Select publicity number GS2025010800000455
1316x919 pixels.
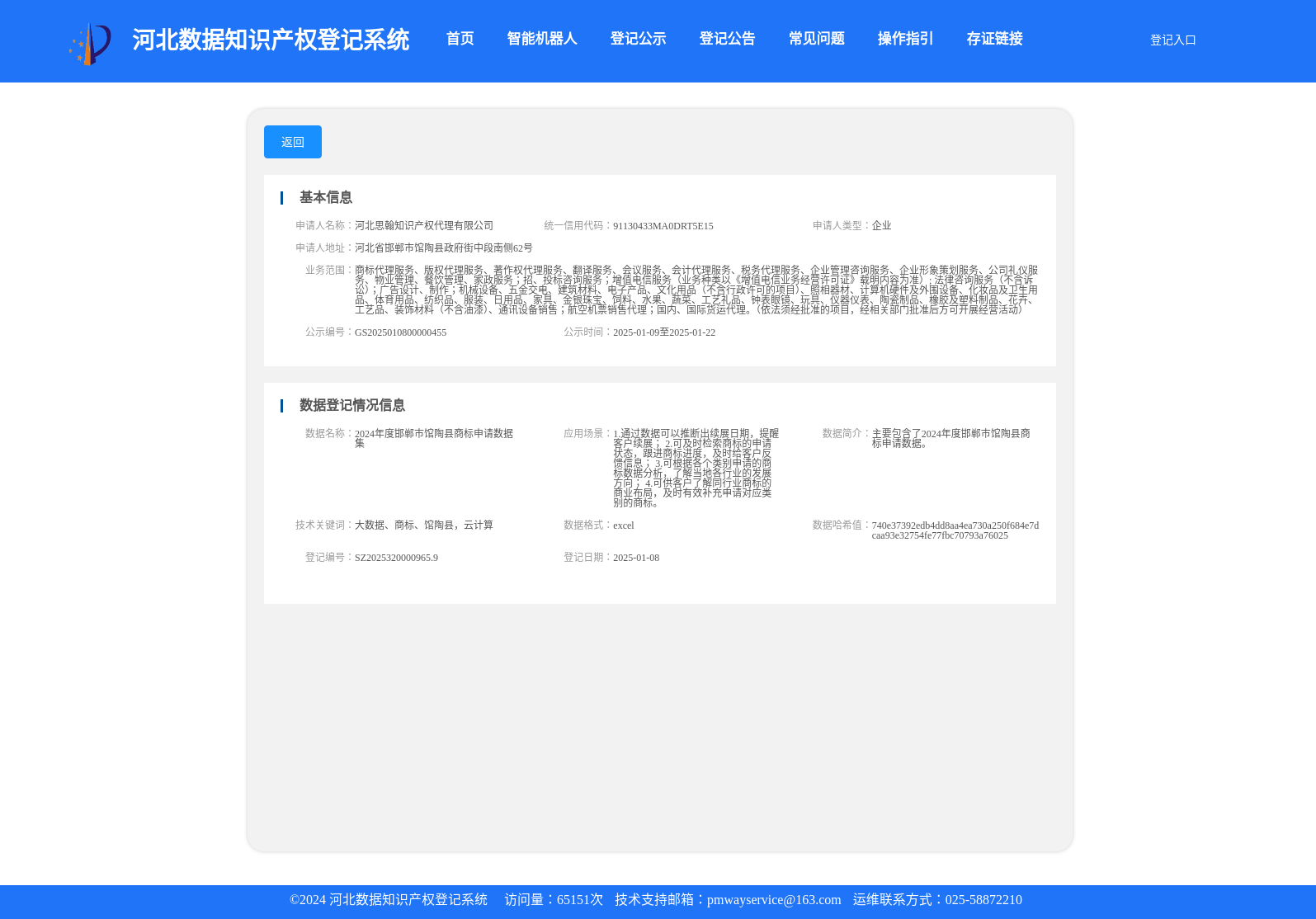[400, 332]
